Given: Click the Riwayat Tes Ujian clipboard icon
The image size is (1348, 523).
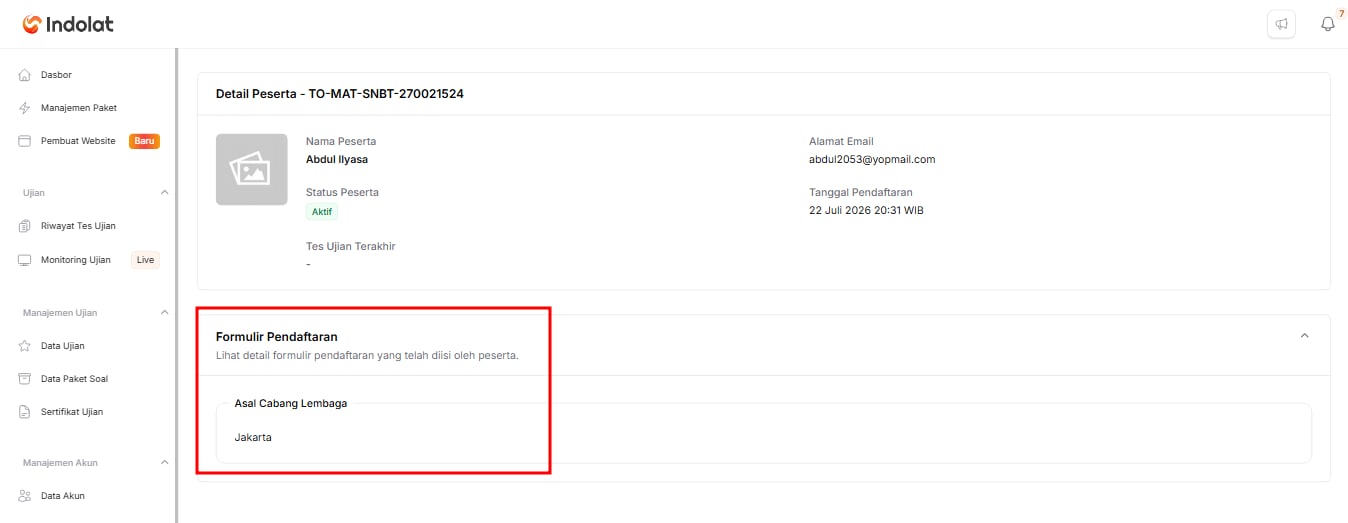Looking at the screenshot, I should (x=25, y=226).
